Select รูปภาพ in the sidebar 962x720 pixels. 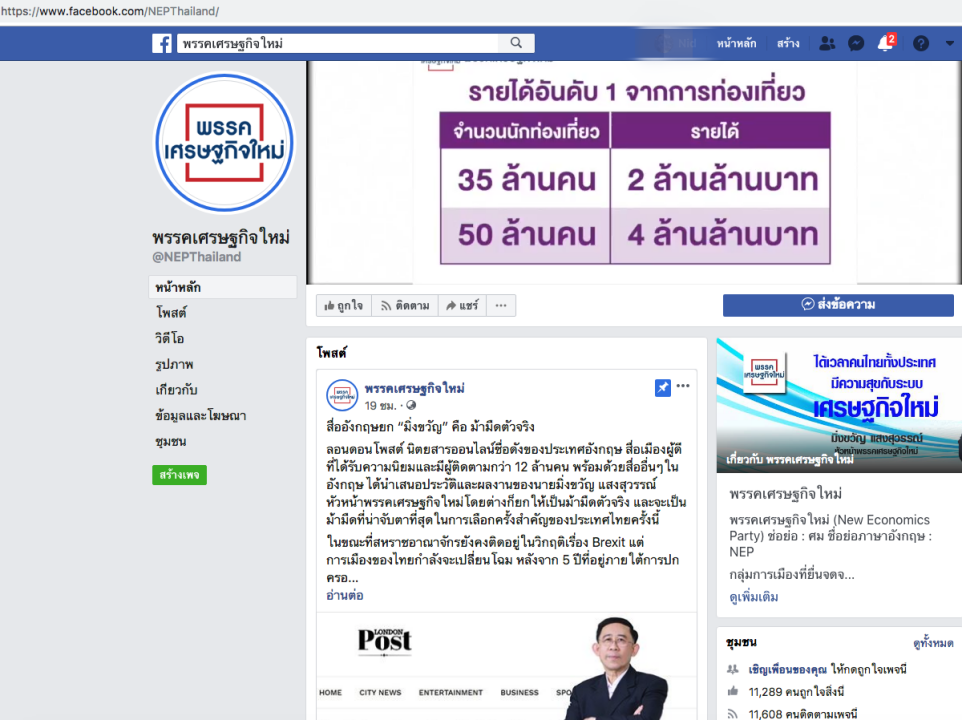coord(174,364)
